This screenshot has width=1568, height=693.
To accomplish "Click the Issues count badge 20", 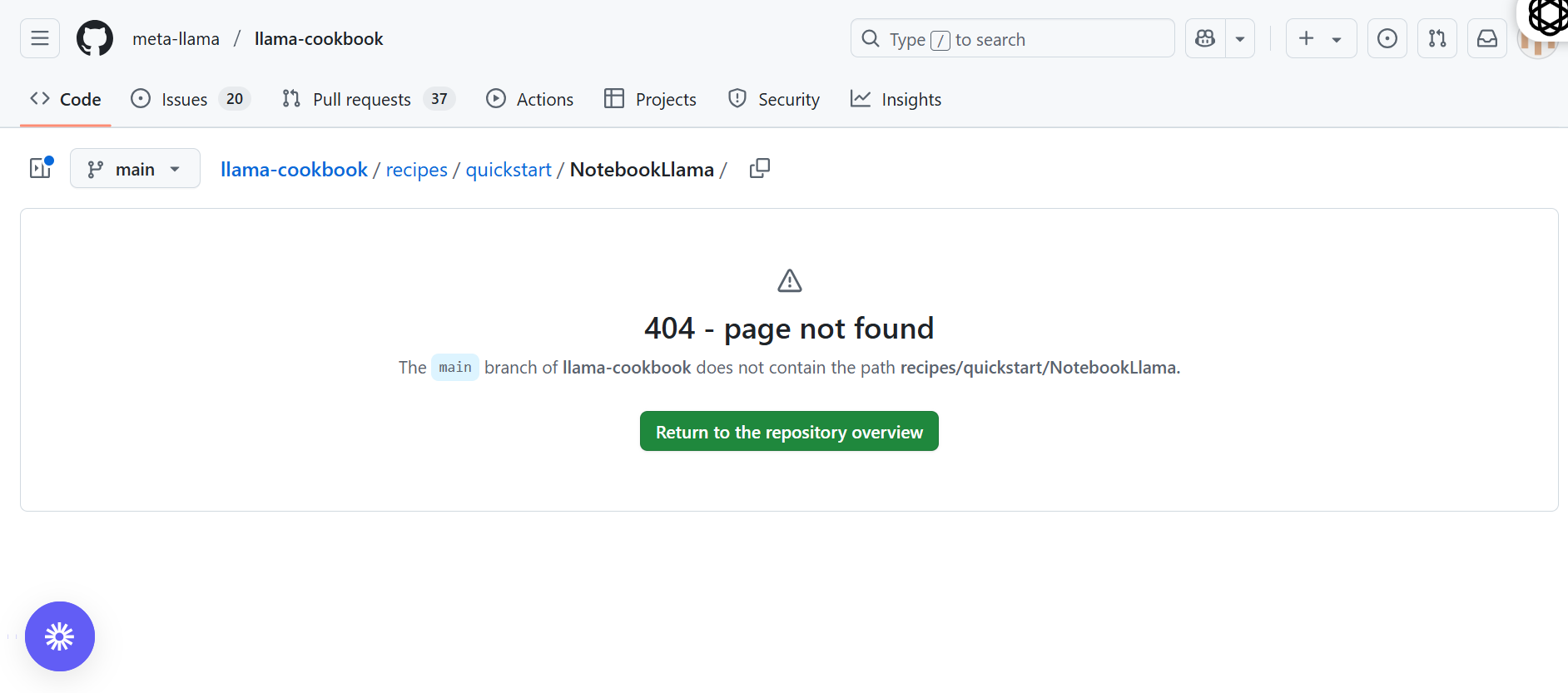I will pos(235,99).
